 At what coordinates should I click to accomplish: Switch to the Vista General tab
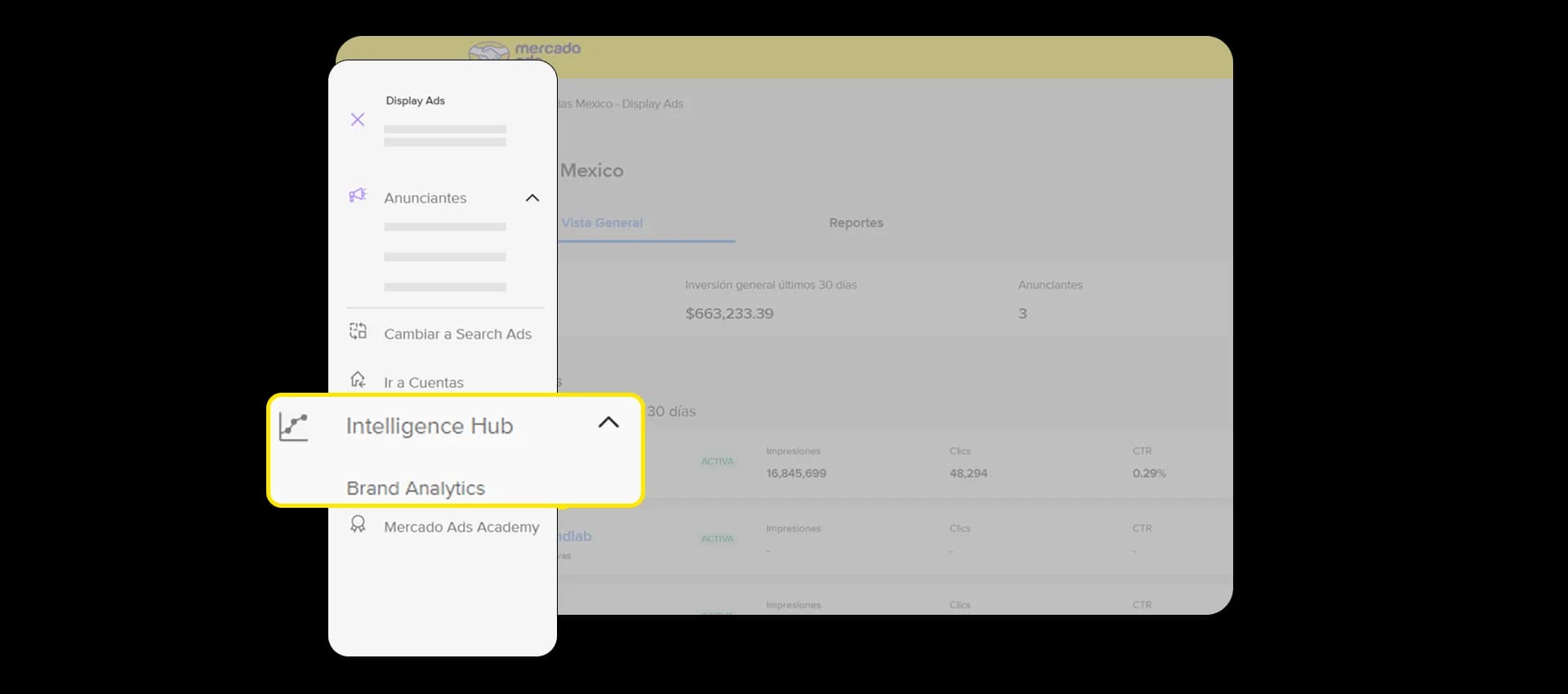tap(602, 223)
